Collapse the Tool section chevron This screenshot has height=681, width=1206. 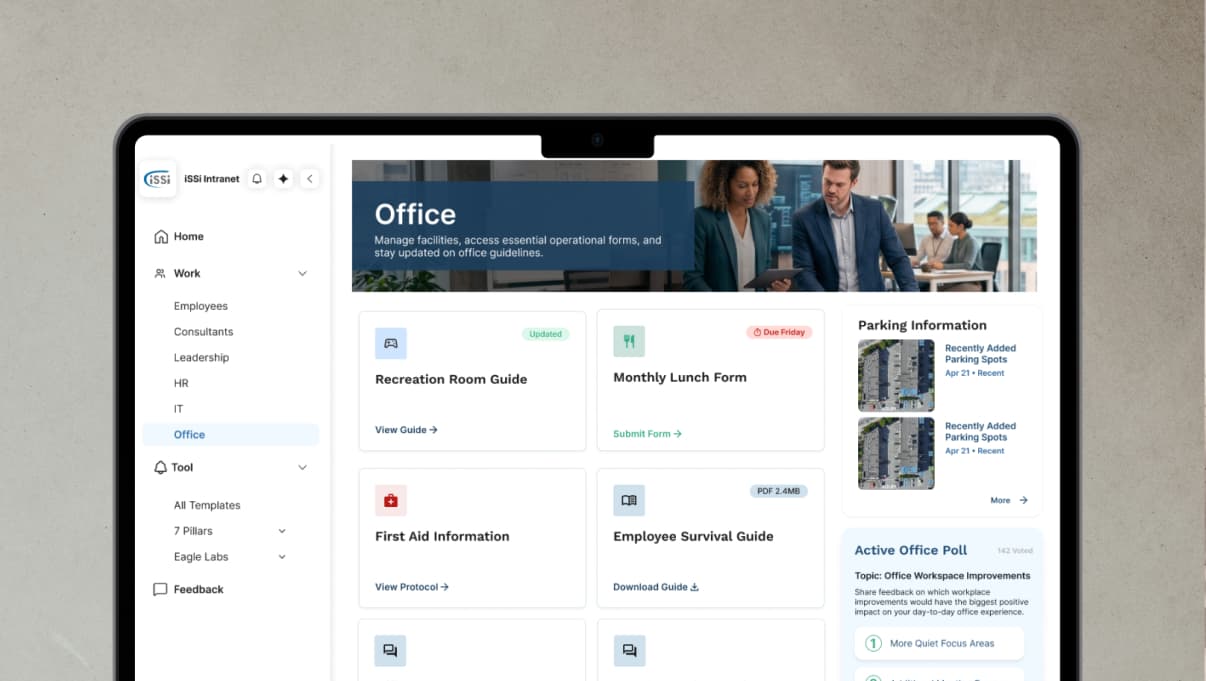coord(302,467)
